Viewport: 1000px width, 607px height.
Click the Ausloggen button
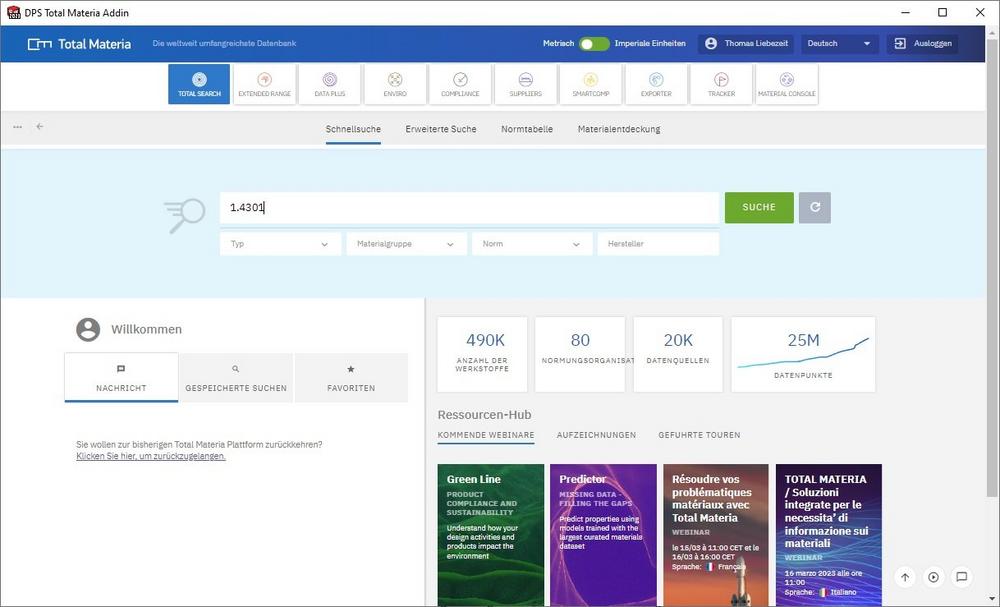click(922, 43)
